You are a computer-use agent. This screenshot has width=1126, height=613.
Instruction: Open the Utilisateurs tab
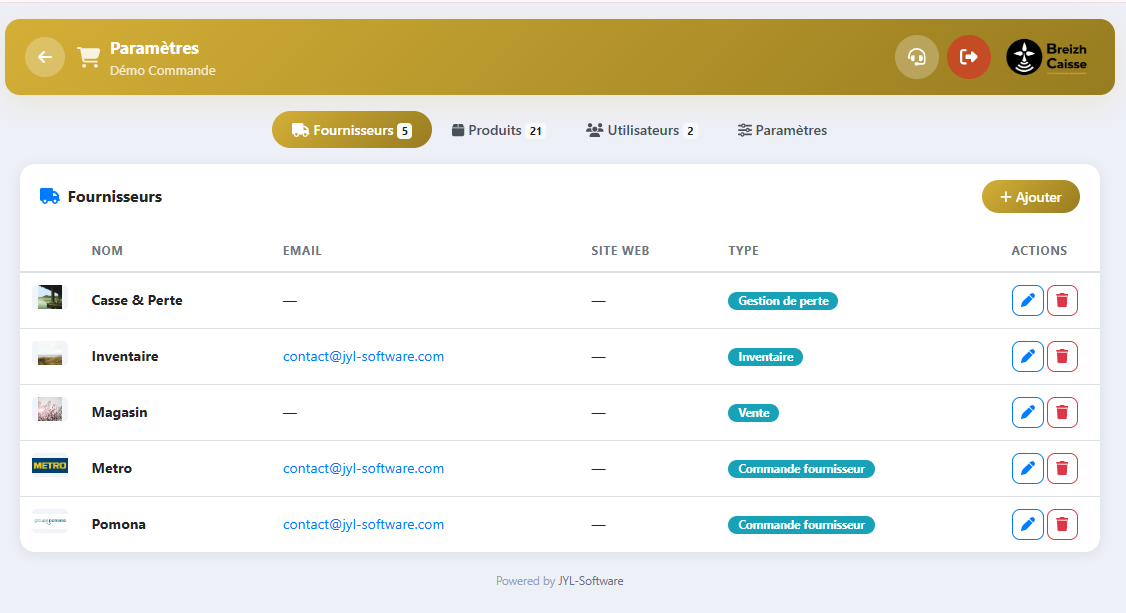click(x=641, y=130)
